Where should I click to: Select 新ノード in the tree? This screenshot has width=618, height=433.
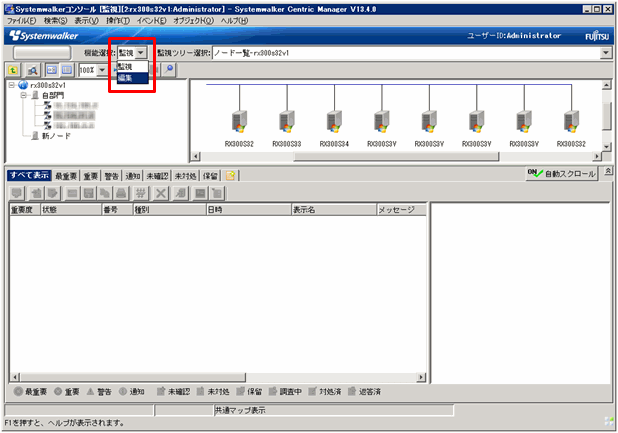click(56, 135)
